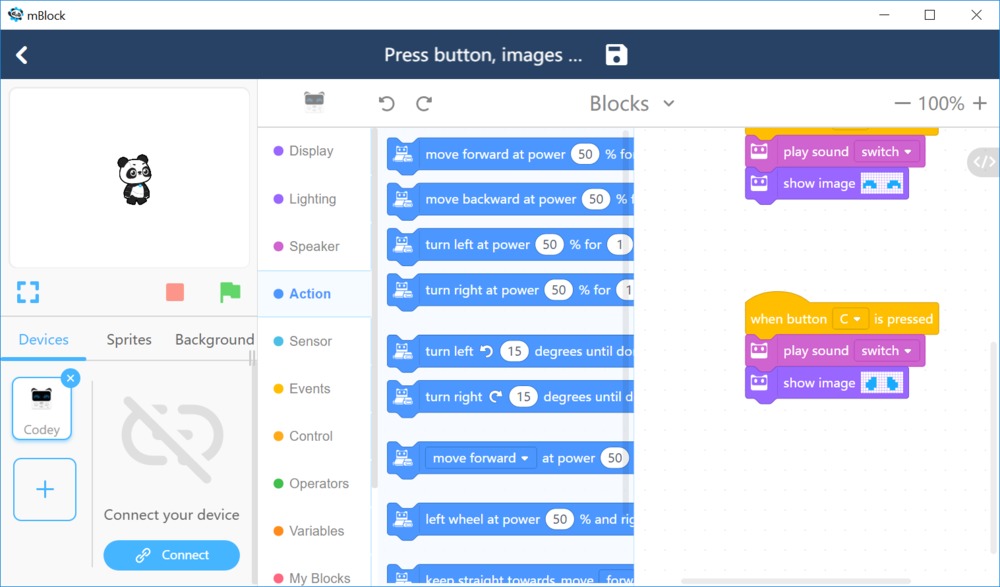Open the button C dropdown in the event block
The width and height of the screenshot is (1000, 587).
[x=850, y=319]
